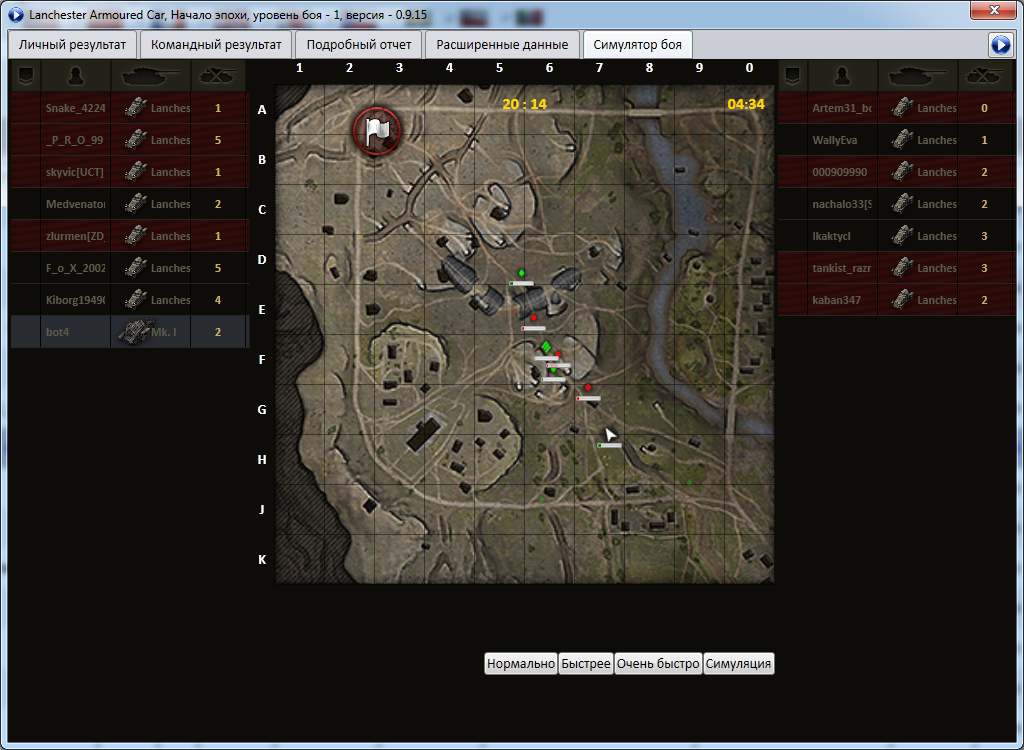This screenshot has width=1024, height=750.
Task: Select the Симулятор боя tab
Action: pyautogui.click(x=637, y=45)
